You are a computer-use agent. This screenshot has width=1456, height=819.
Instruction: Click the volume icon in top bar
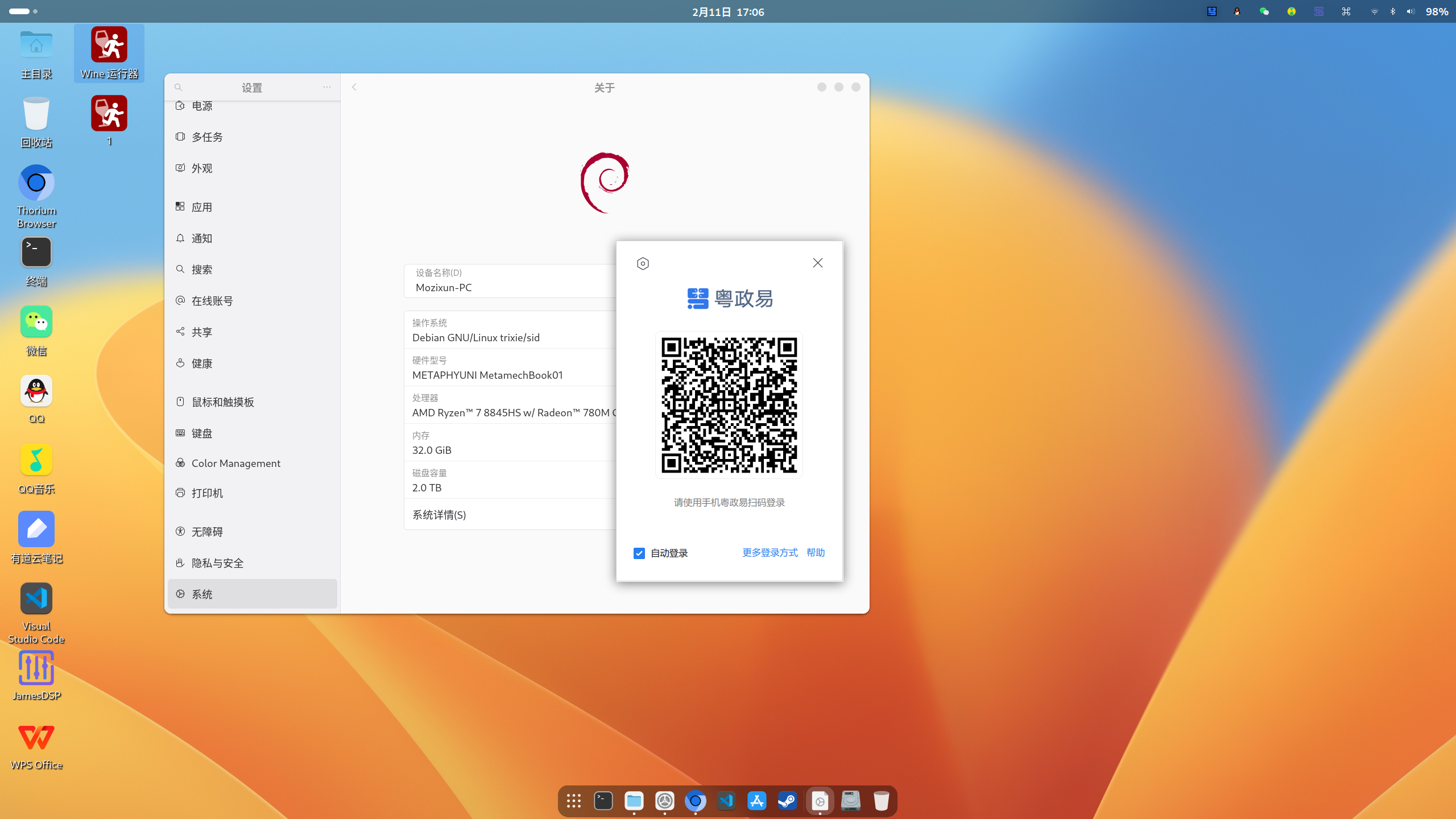pyautogui.click(x=1410, y=11)
